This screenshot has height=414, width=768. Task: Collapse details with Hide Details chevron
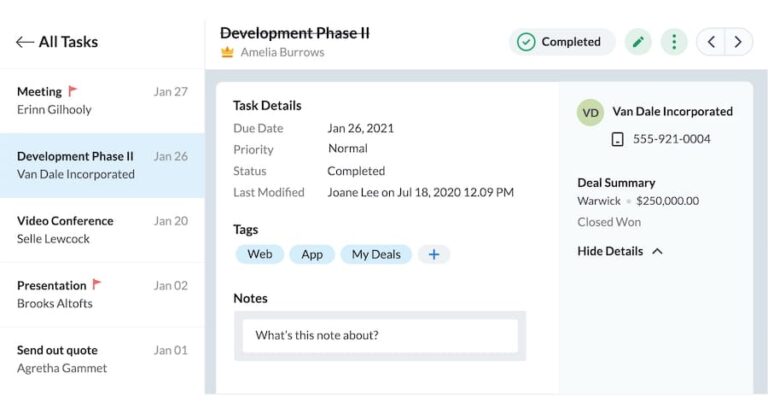coord(657,251)
